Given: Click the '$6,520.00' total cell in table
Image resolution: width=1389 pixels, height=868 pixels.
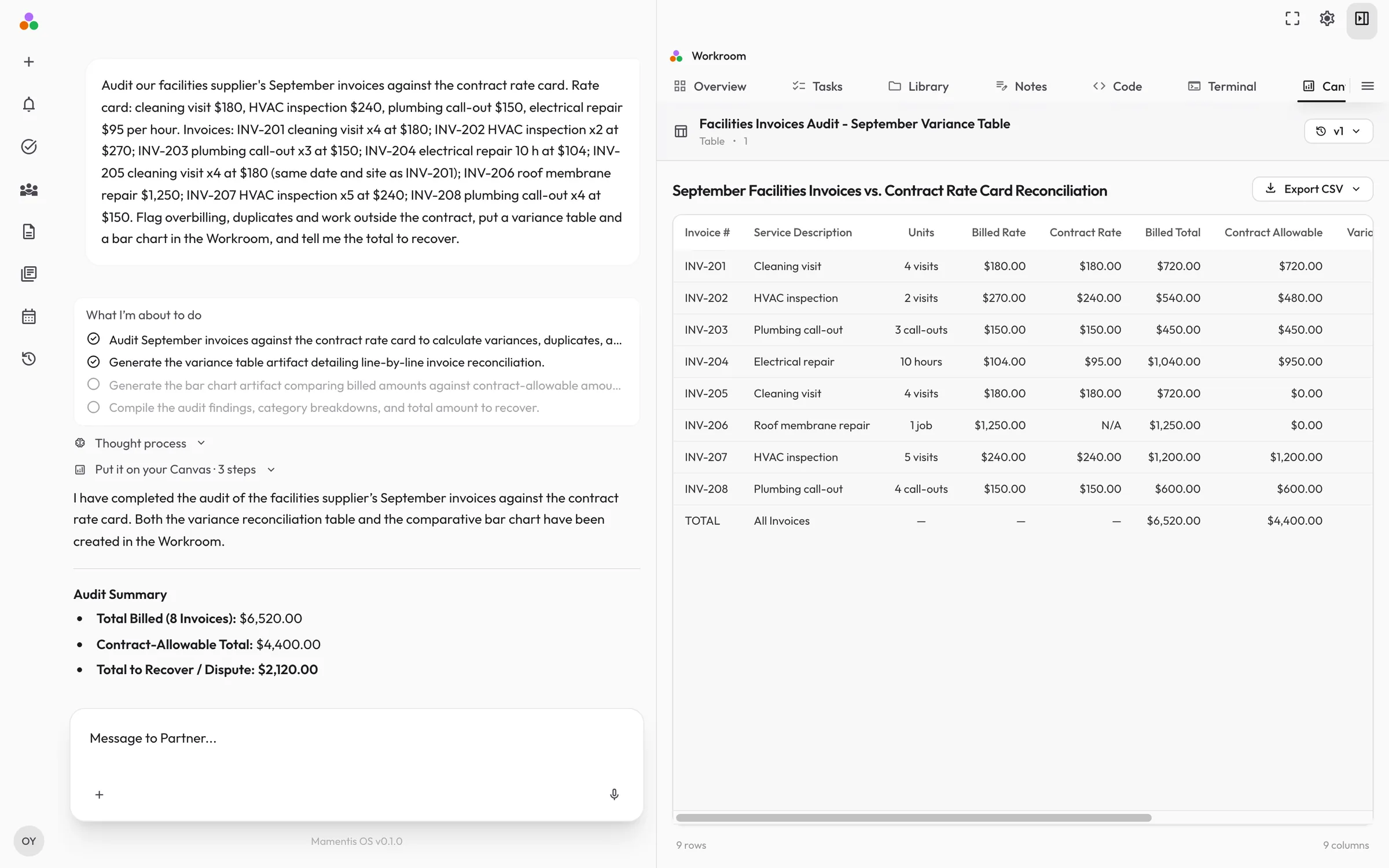Looking at the screenshot, I should (1173, 521).
